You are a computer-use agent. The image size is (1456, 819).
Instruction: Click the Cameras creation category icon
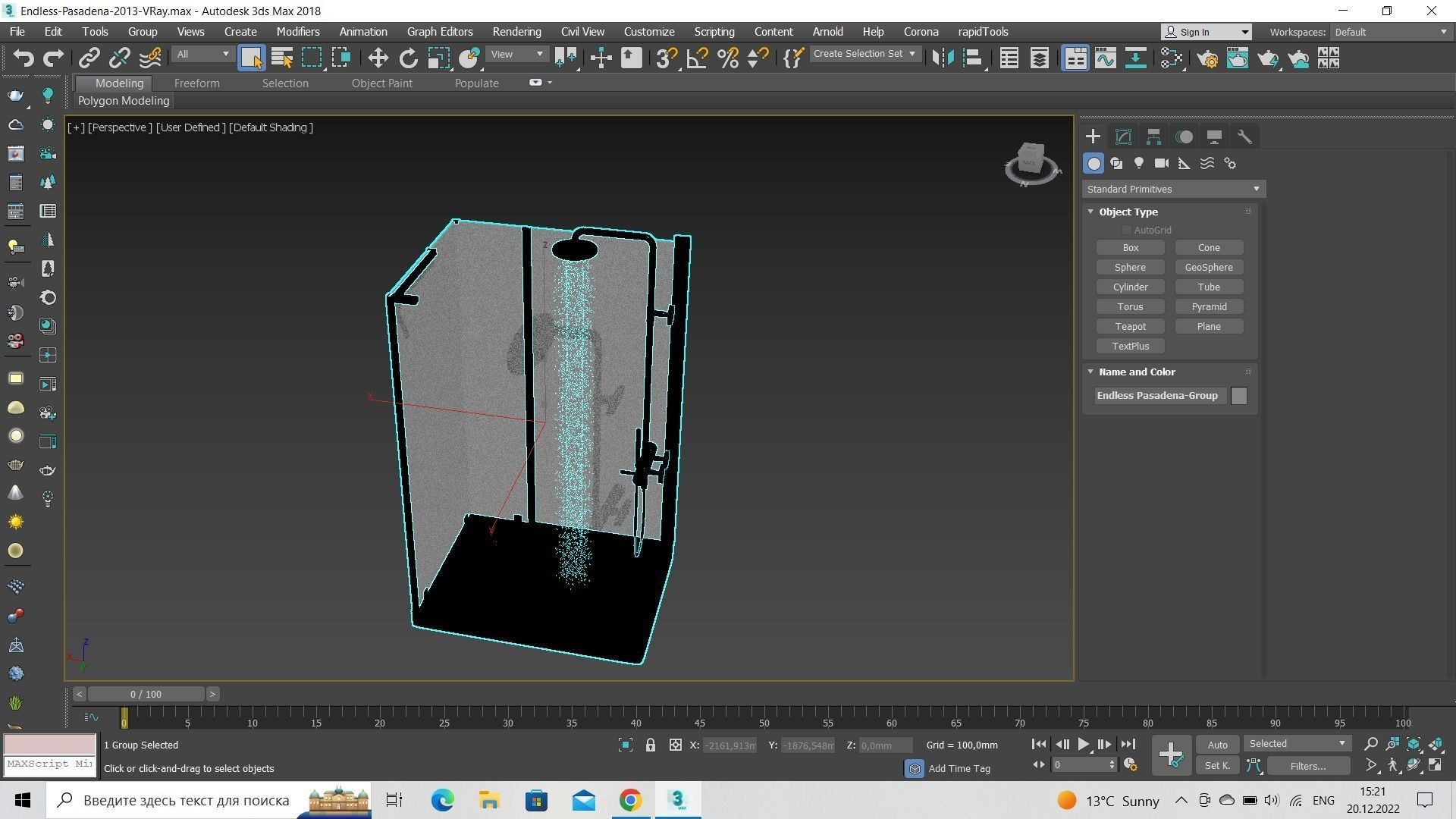point(1162,163)
